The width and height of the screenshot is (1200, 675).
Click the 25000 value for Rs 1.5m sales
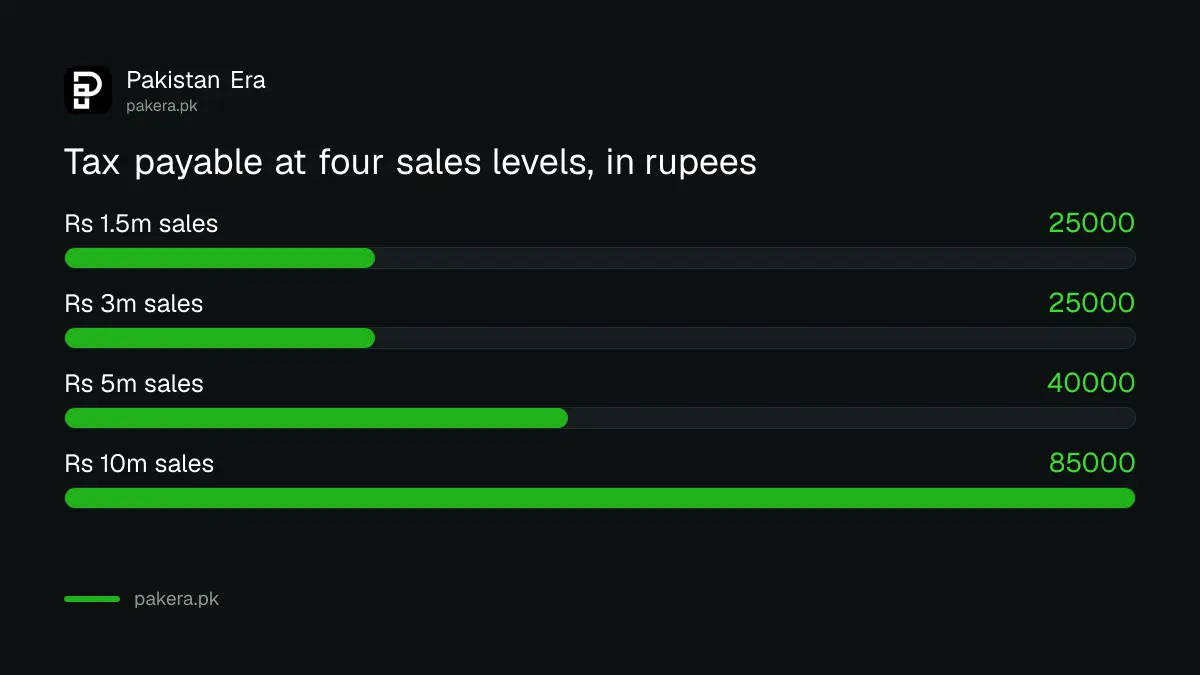click(1091, 223)
